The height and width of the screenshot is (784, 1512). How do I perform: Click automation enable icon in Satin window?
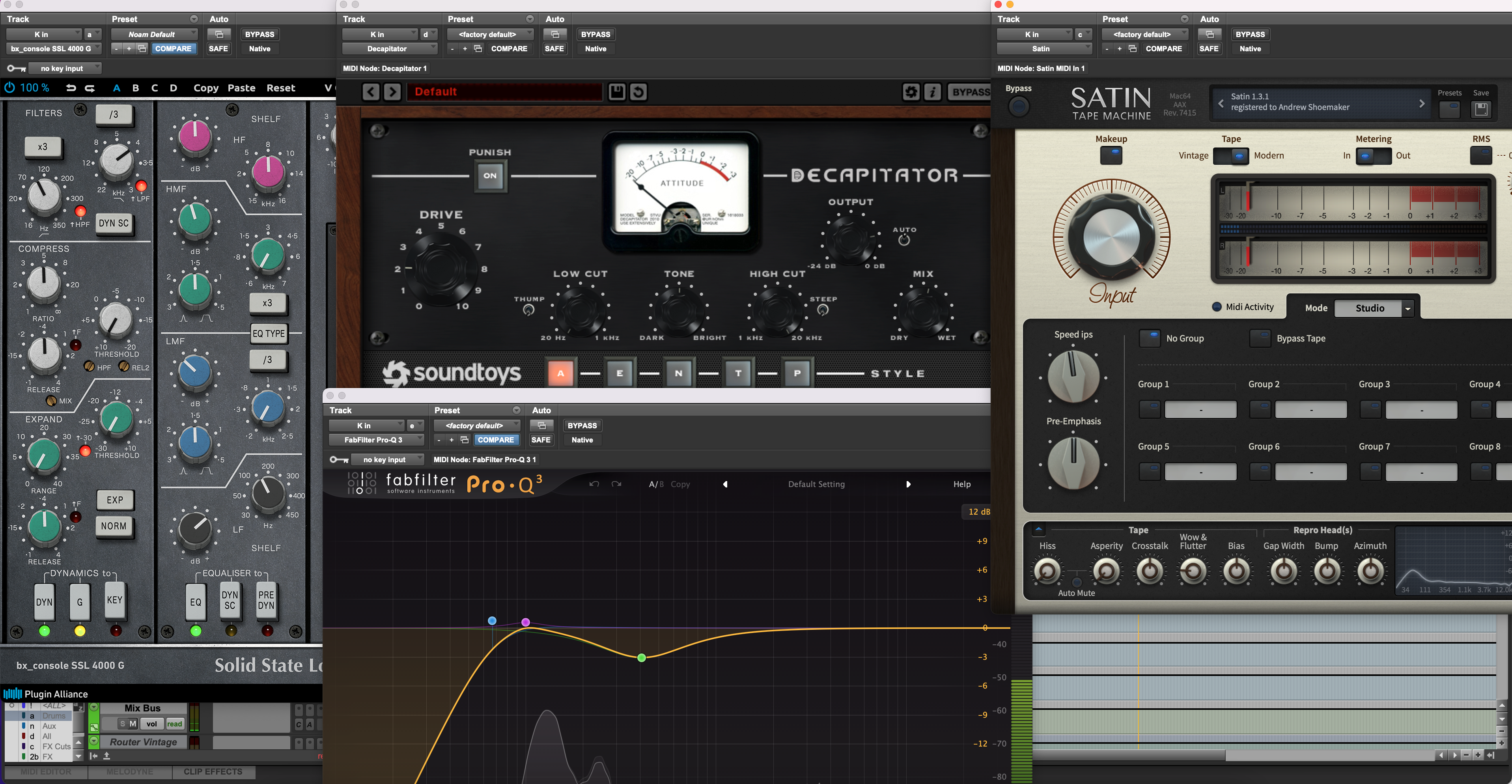tap(1209, 34)
